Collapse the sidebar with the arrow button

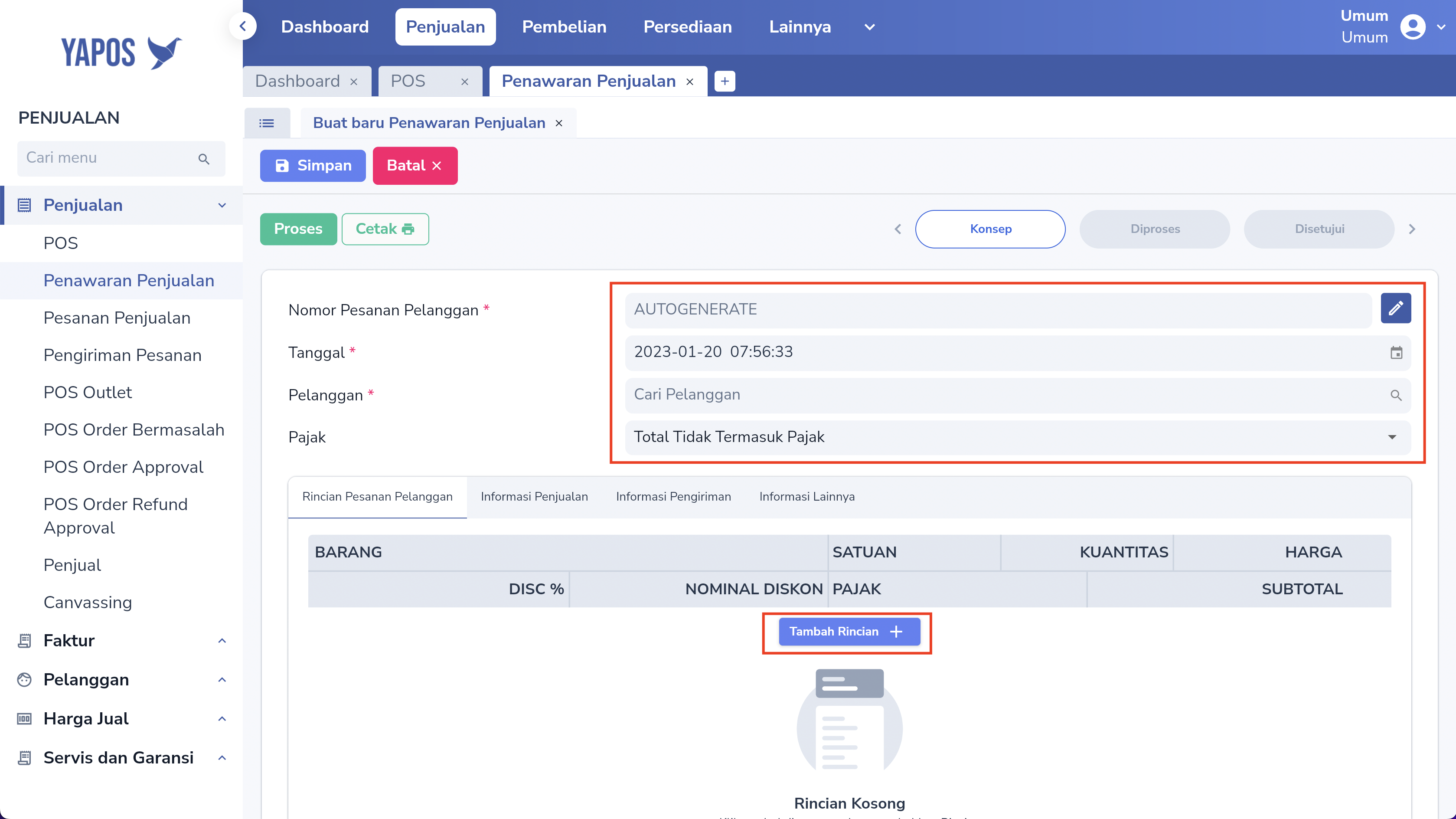pos(243,26)
